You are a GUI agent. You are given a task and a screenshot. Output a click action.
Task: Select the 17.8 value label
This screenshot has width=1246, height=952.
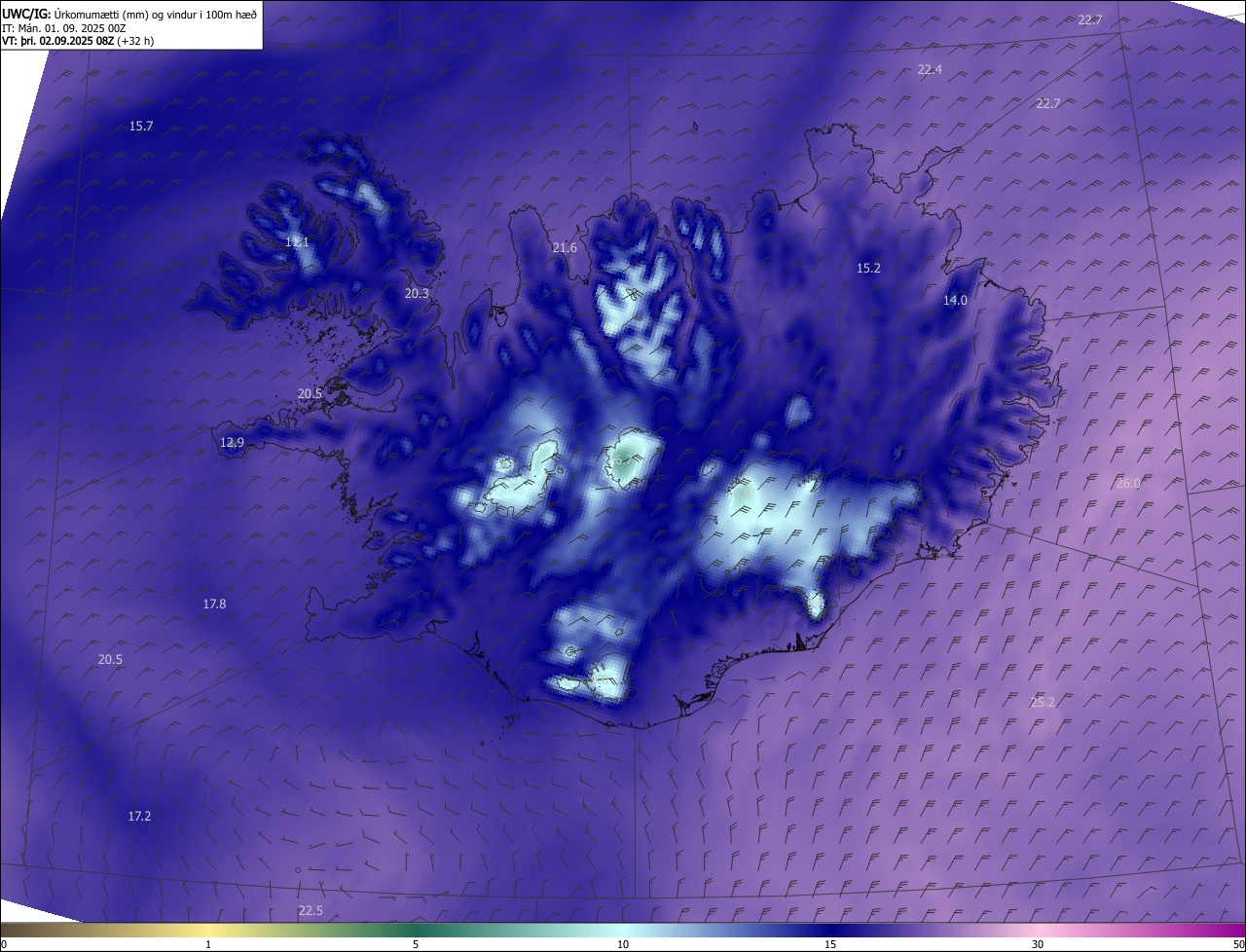214,604
